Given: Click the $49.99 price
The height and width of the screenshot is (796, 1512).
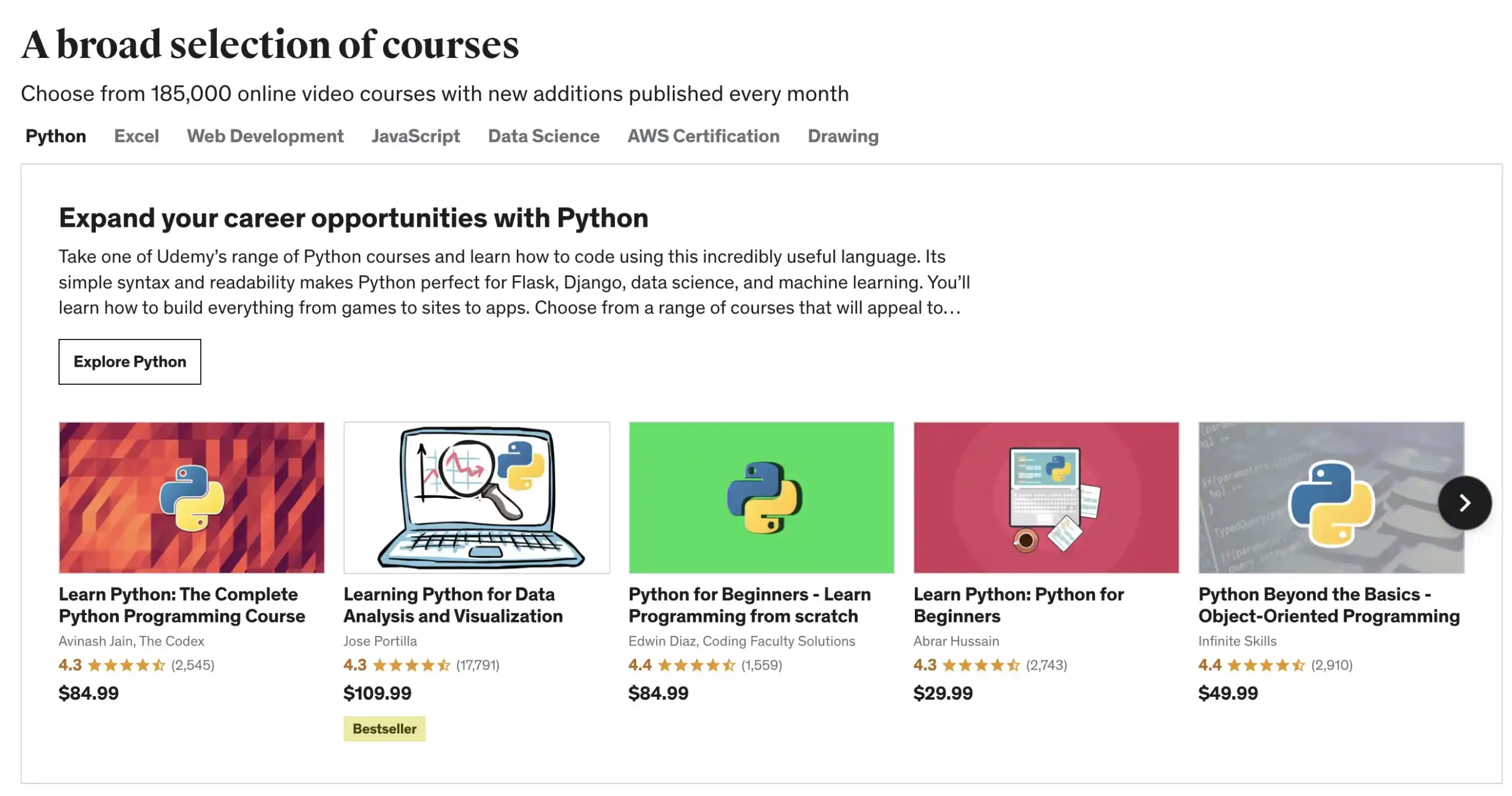Looking at the screenshot, I should pos(1228,693).
